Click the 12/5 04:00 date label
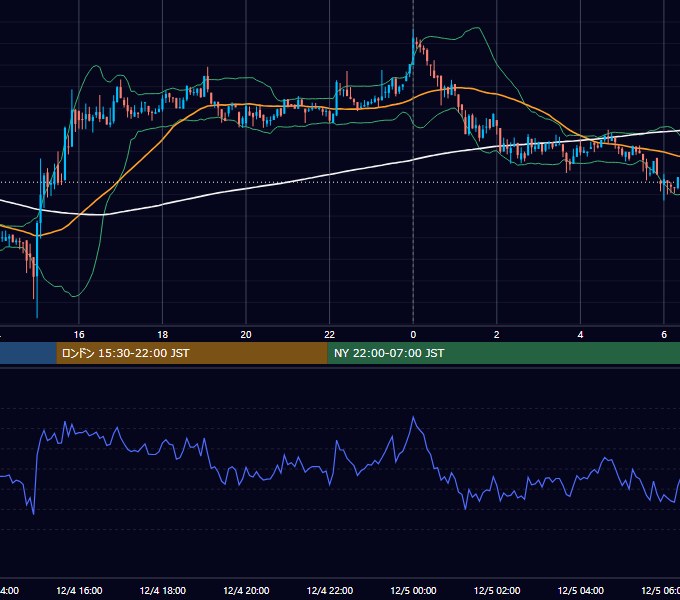680x600 pixels. tap(581, 590)
